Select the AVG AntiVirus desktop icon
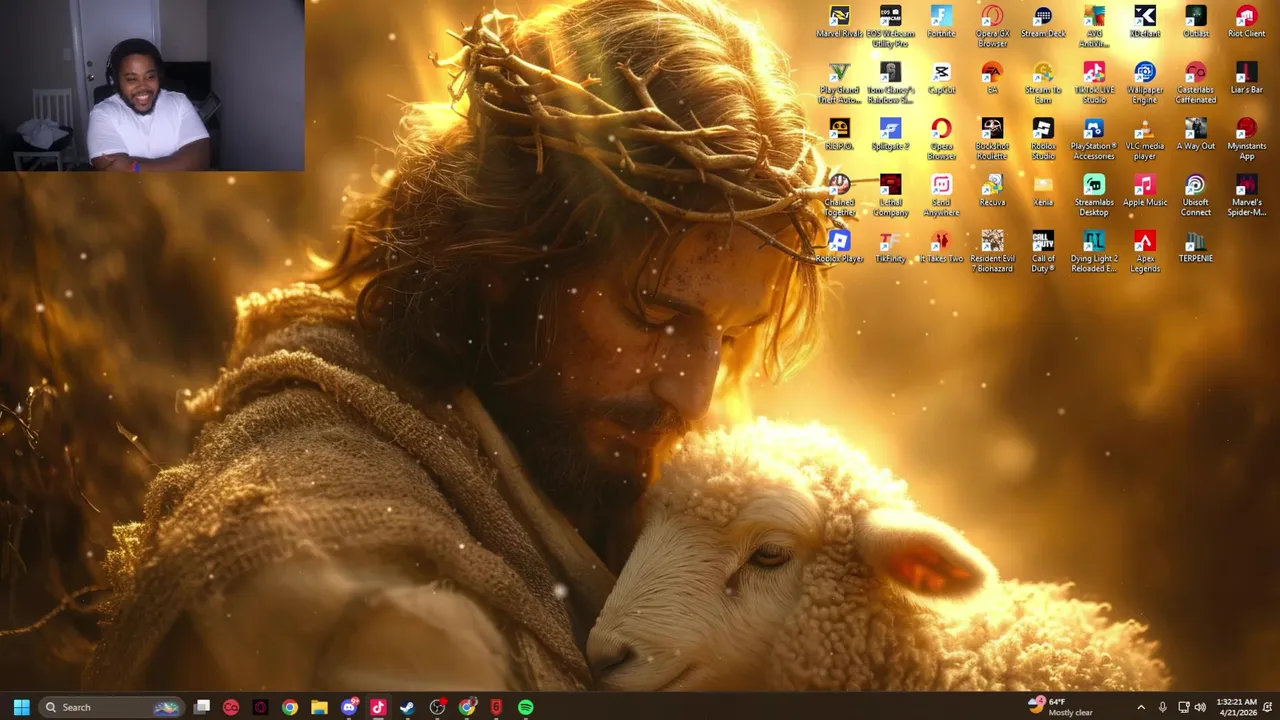The height and width of the screenshot is (720, 1280). [1094, 27]
